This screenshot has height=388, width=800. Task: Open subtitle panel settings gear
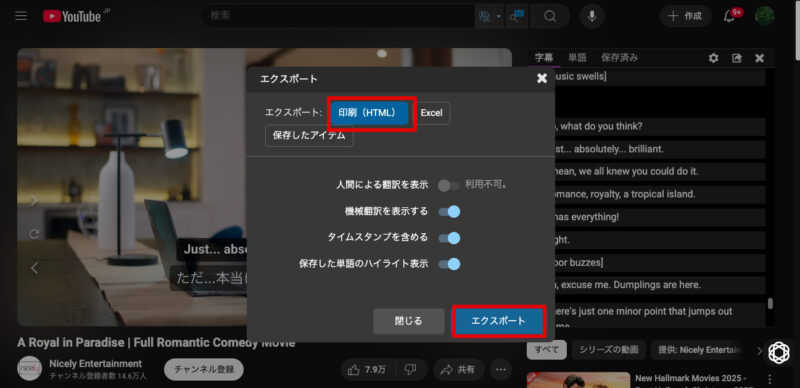coord(714,58)
